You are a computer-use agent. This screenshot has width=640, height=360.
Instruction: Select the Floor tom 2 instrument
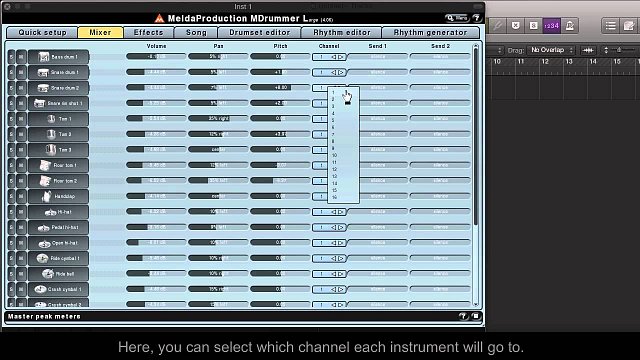click(58, 181)
